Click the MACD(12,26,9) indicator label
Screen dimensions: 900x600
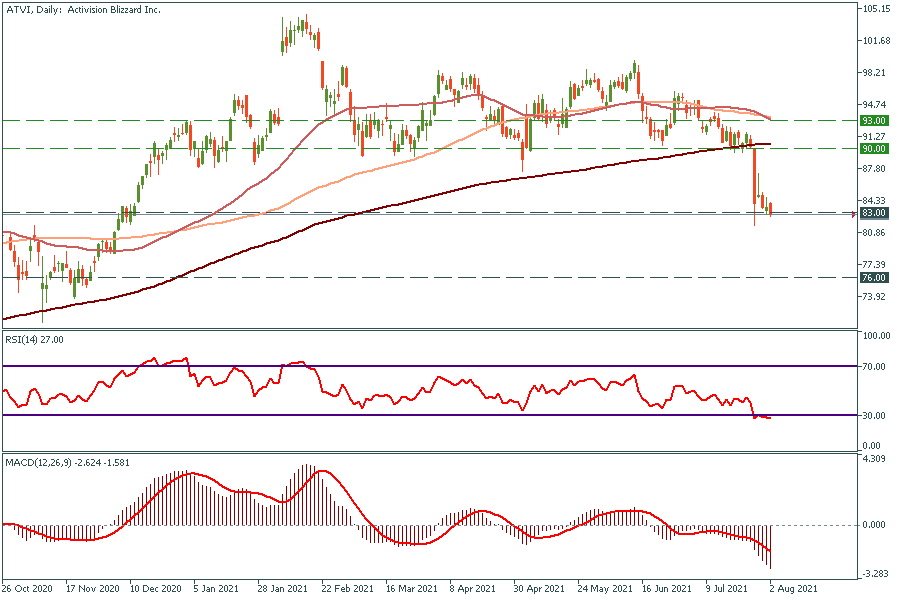75,462
